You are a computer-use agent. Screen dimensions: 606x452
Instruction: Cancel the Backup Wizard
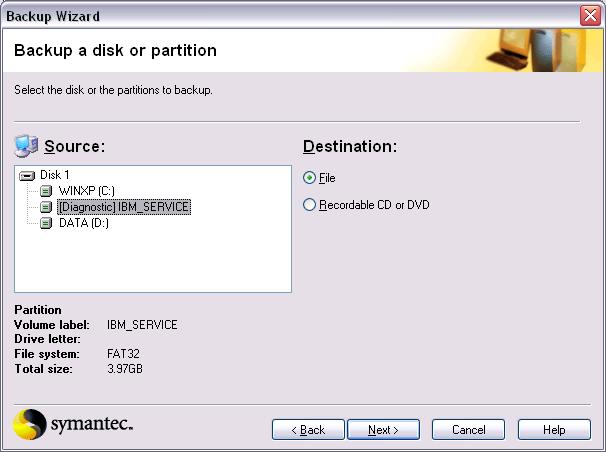tap(468, 429)
